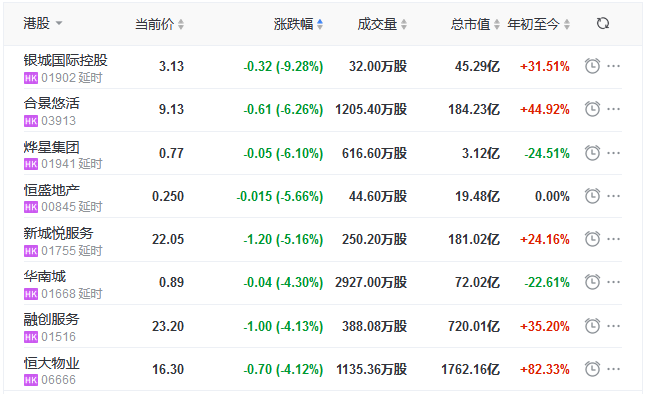Click year-to-date -22.61%
The image size is (645, 394).
click(x=547, y=282)
